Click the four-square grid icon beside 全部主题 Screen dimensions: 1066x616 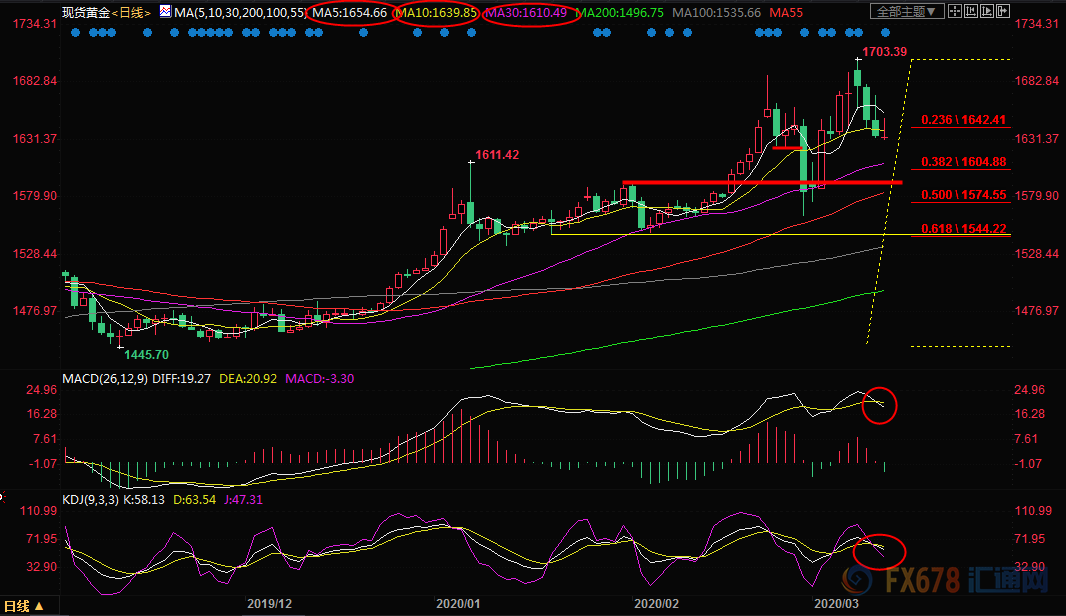tap(956, 12)
